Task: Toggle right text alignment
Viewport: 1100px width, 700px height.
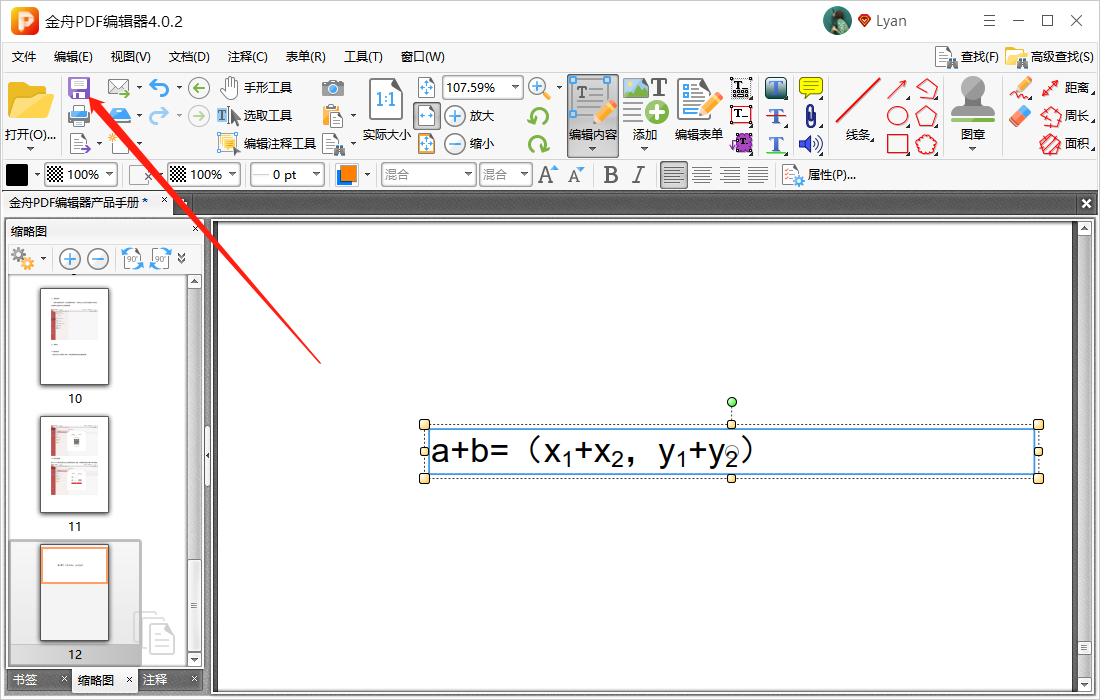Action: pyautogui.click(x=730, y=175)
